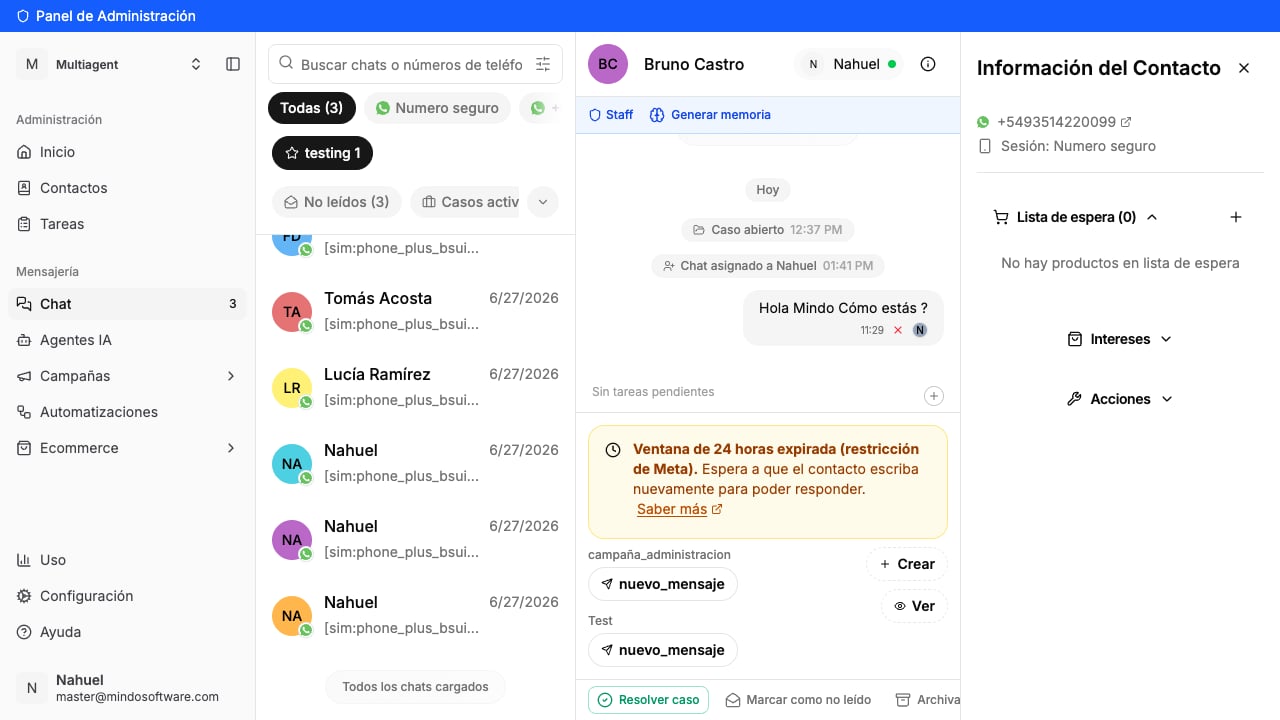Select nuevo_mensaje template under campaña_administracion
Screen dimensions: 1280x720
click(663, 584)
